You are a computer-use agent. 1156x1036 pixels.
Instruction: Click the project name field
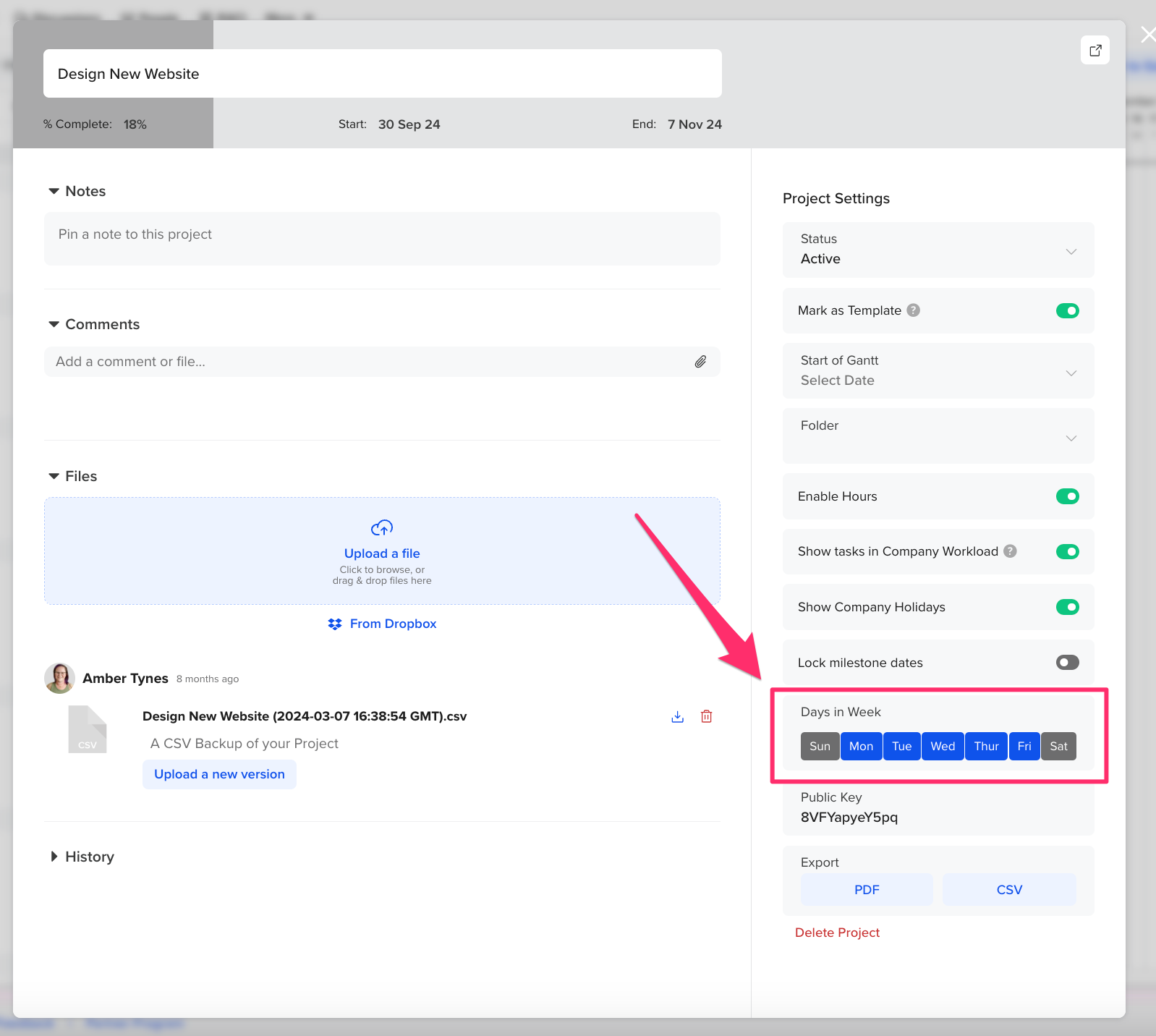pyautogui.click(x=382, y=74)
